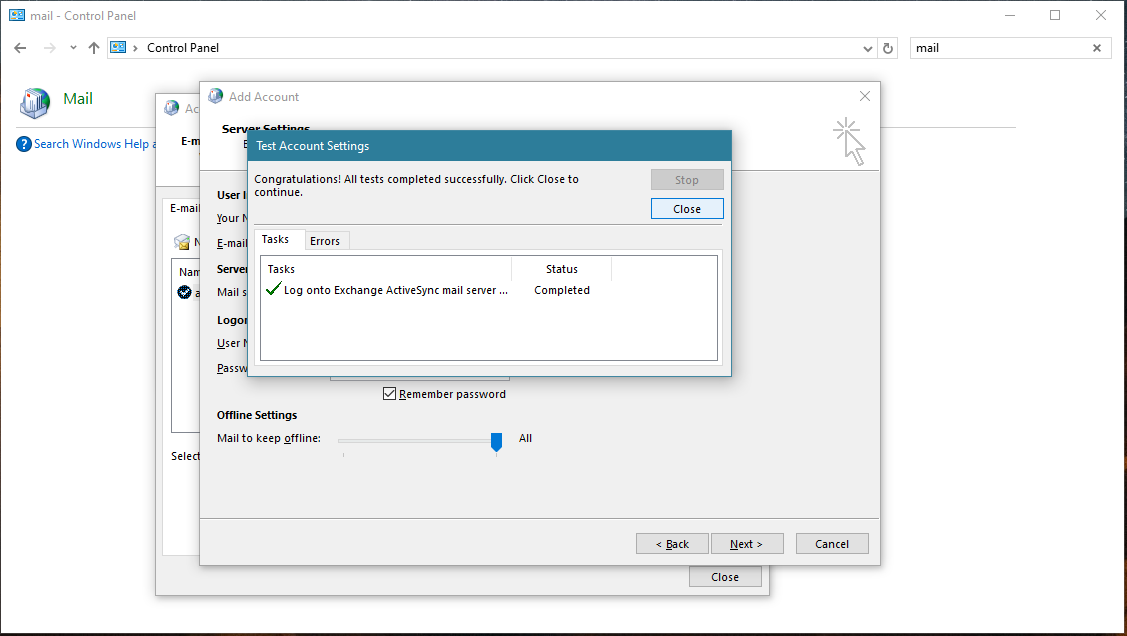1127x636 pixels.
Task: Click the up one level arrow
Action: click(x=94, y=48)
